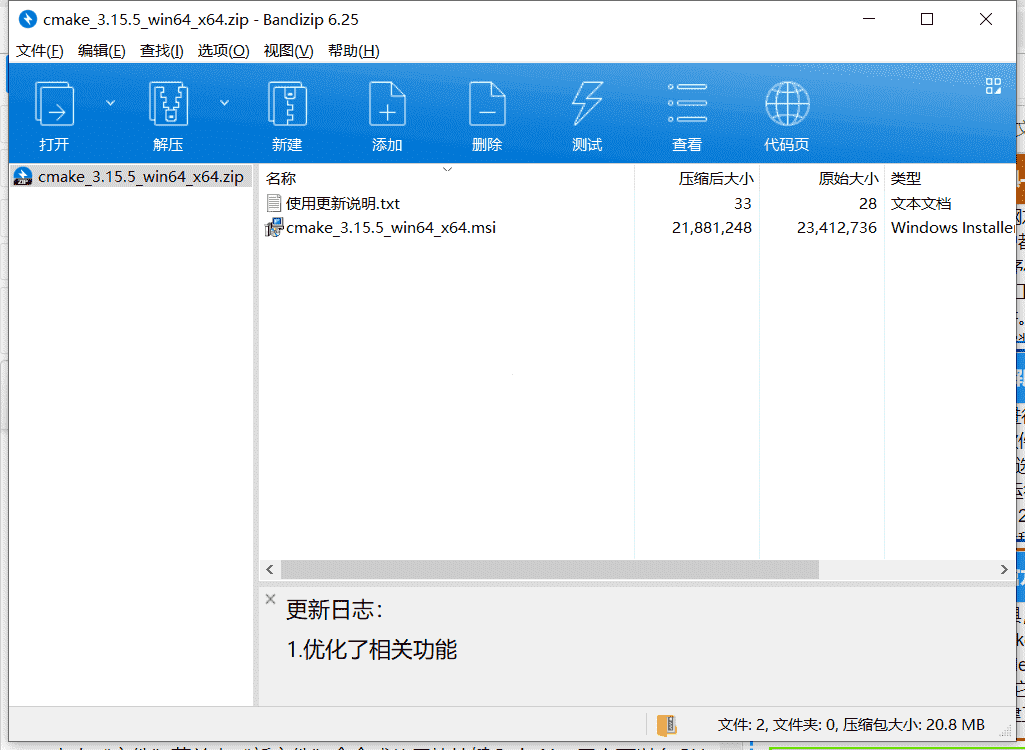The image size is (1025, 750).
Task: Click the installer icon of the .msi file
Action: click(x=274, y=228)
